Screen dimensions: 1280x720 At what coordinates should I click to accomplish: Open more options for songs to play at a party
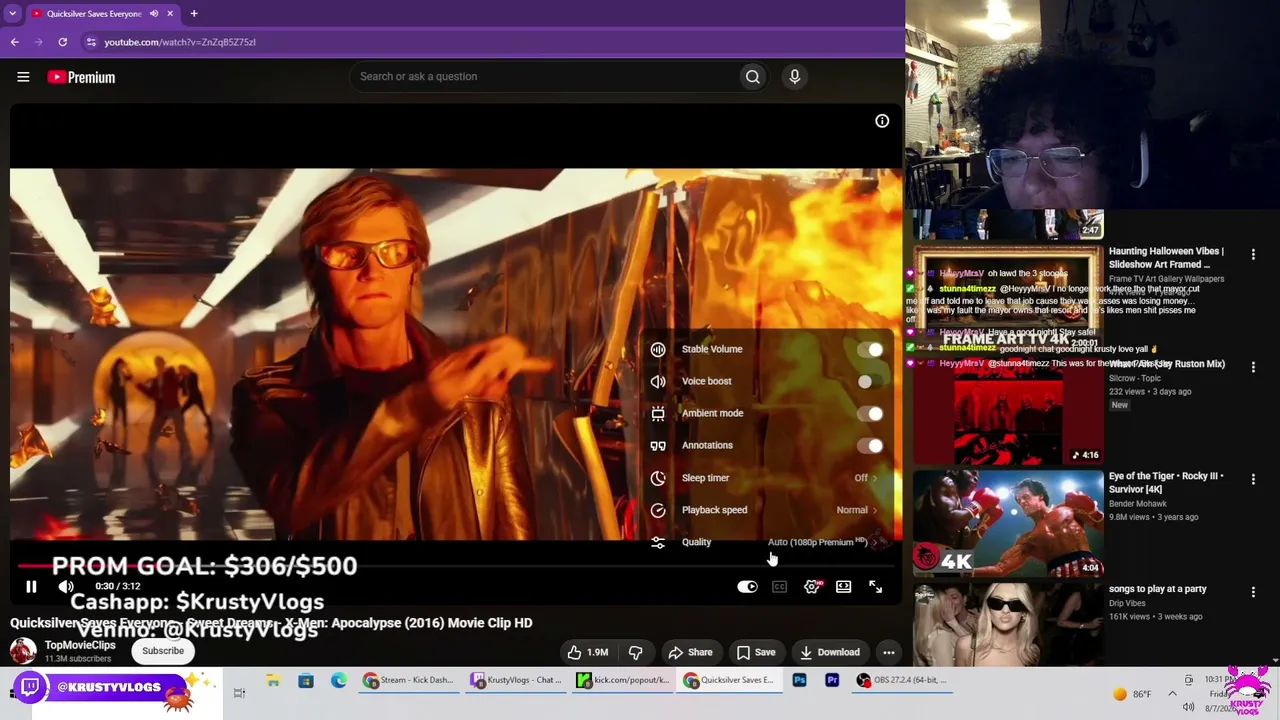tap(1253, 592)
